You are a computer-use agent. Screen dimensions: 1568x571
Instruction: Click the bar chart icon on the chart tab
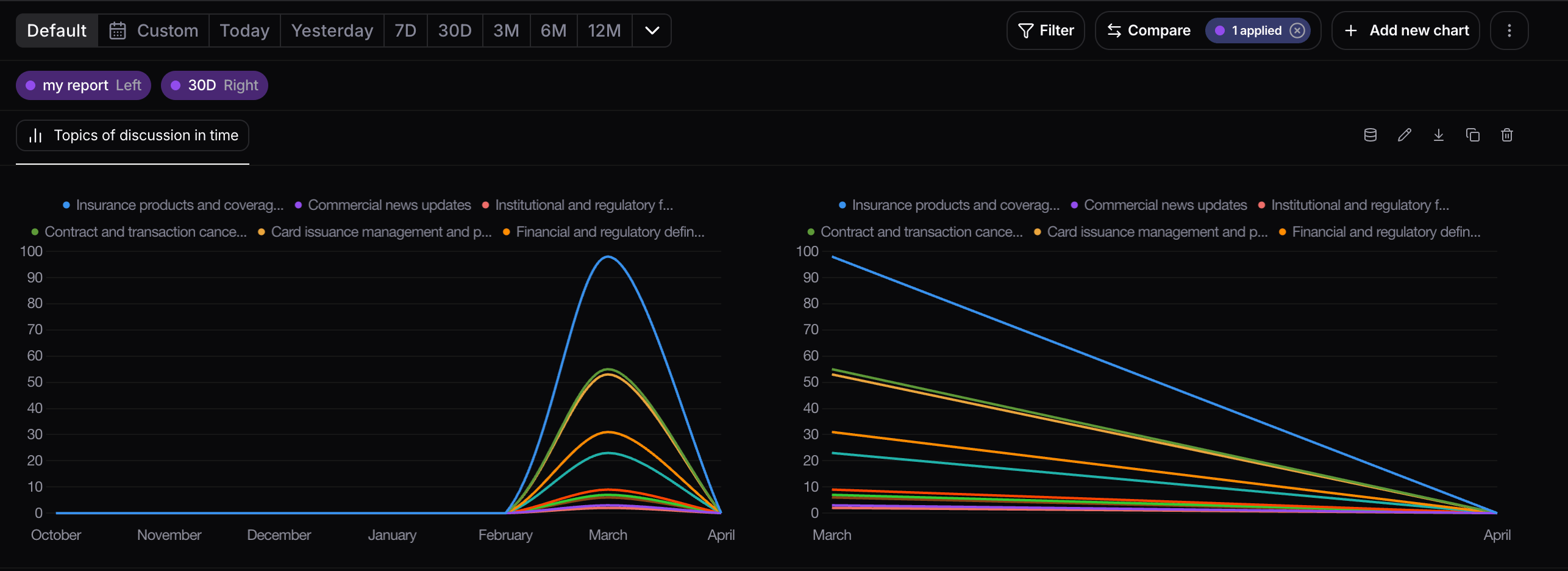click(x=36, y=135)
